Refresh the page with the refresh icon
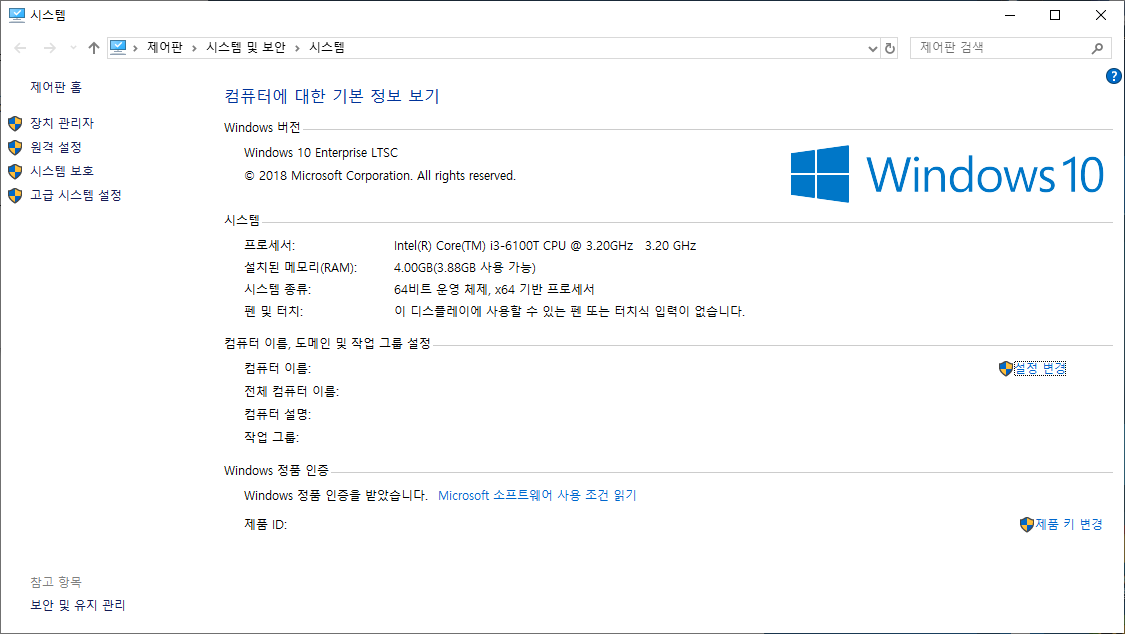 point(890,48)
